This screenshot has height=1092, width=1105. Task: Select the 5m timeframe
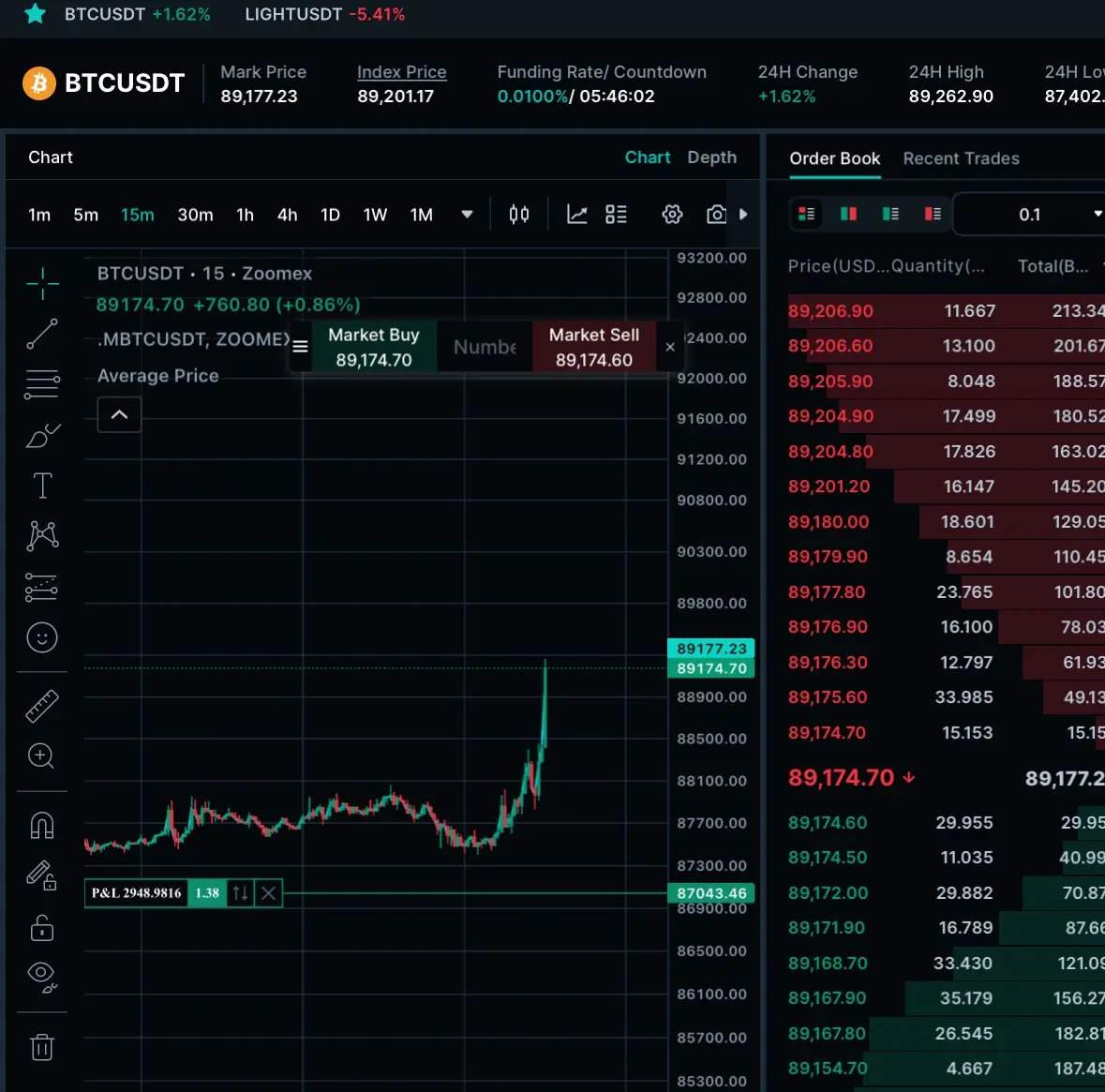86,215
